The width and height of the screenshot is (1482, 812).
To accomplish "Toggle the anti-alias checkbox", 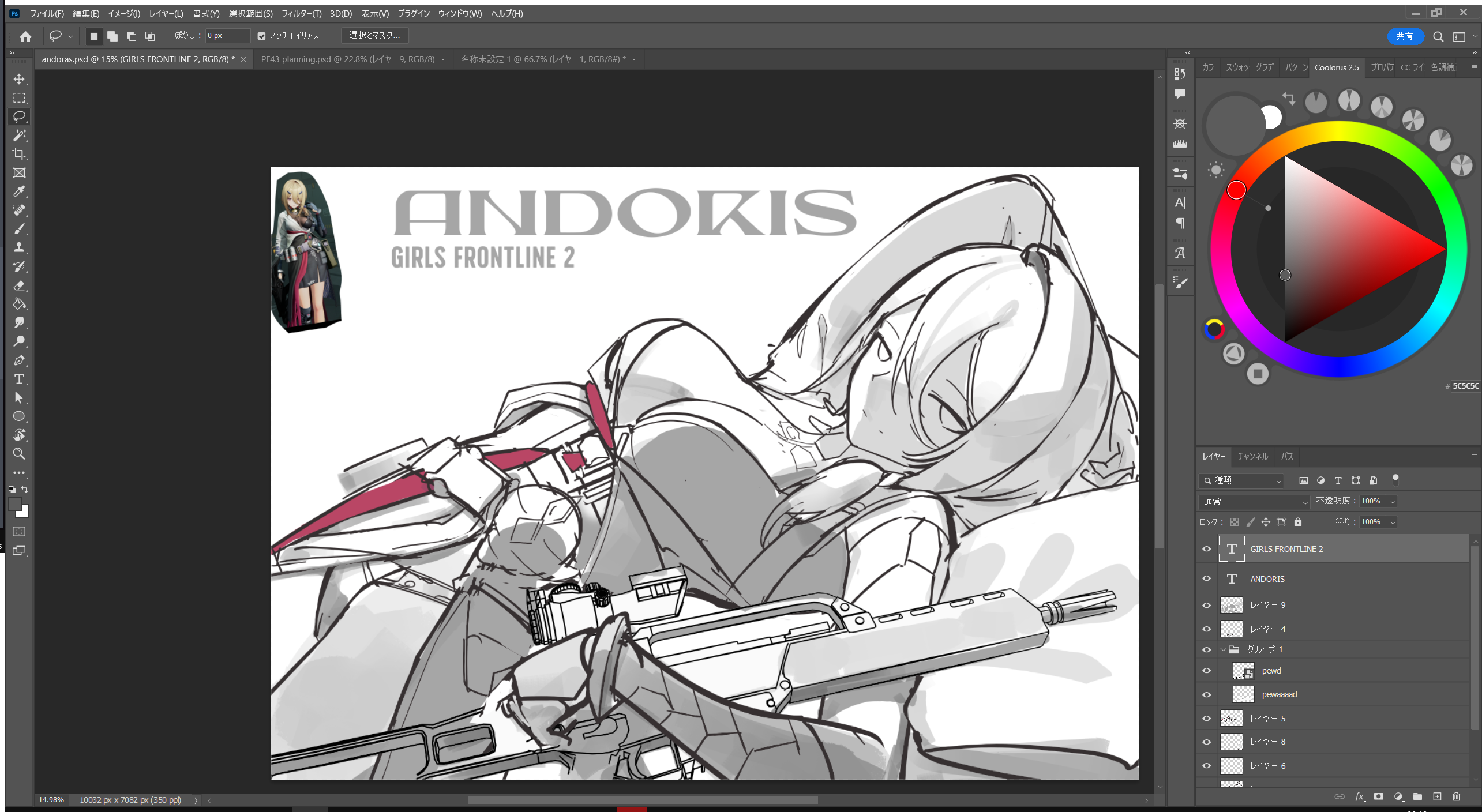I will [261, 36].
